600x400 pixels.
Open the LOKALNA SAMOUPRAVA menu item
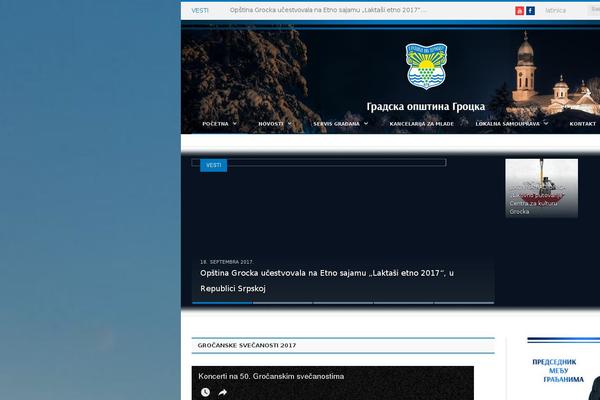(x=507, y=124)
